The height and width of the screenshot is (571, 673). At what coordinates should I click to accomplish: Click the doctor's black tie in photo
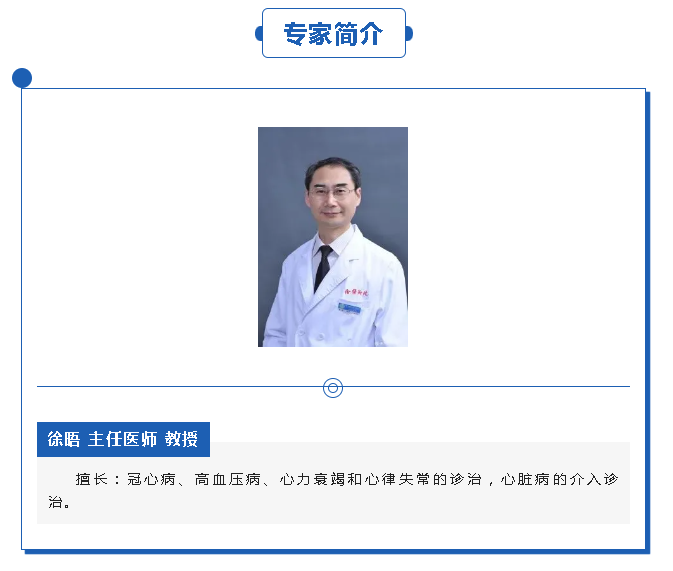click(x=323, y=267)
